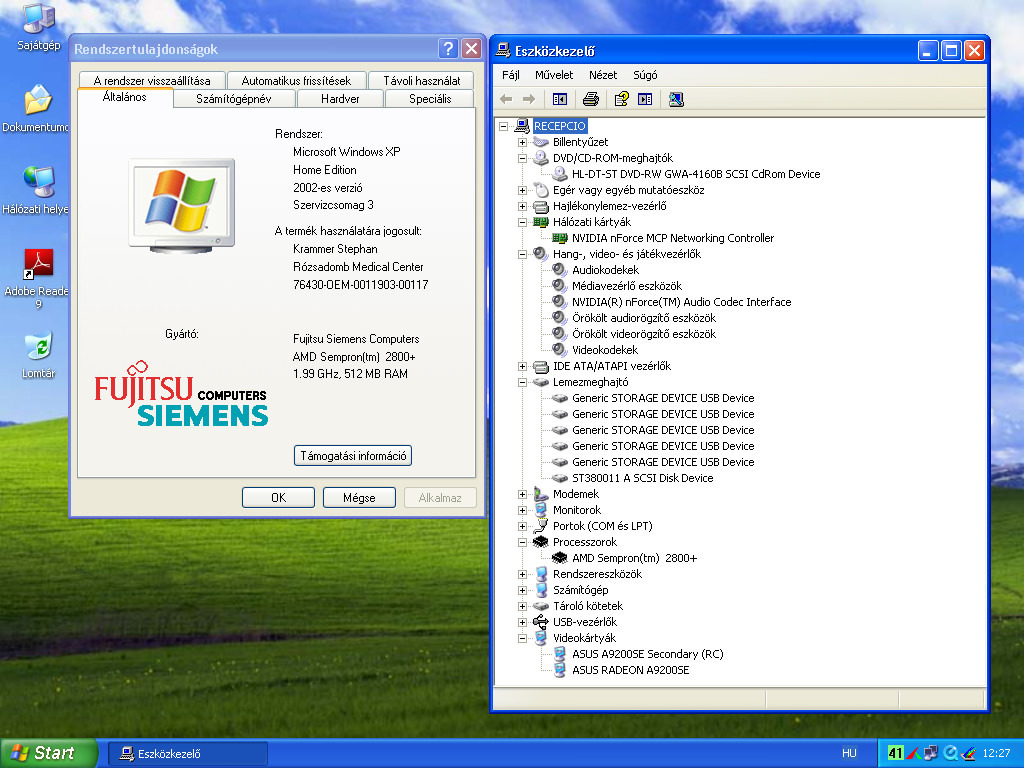Open the Automatikus frissítések tab
The height and width of the screenshot is (768, 1024).
pos(296,80)
